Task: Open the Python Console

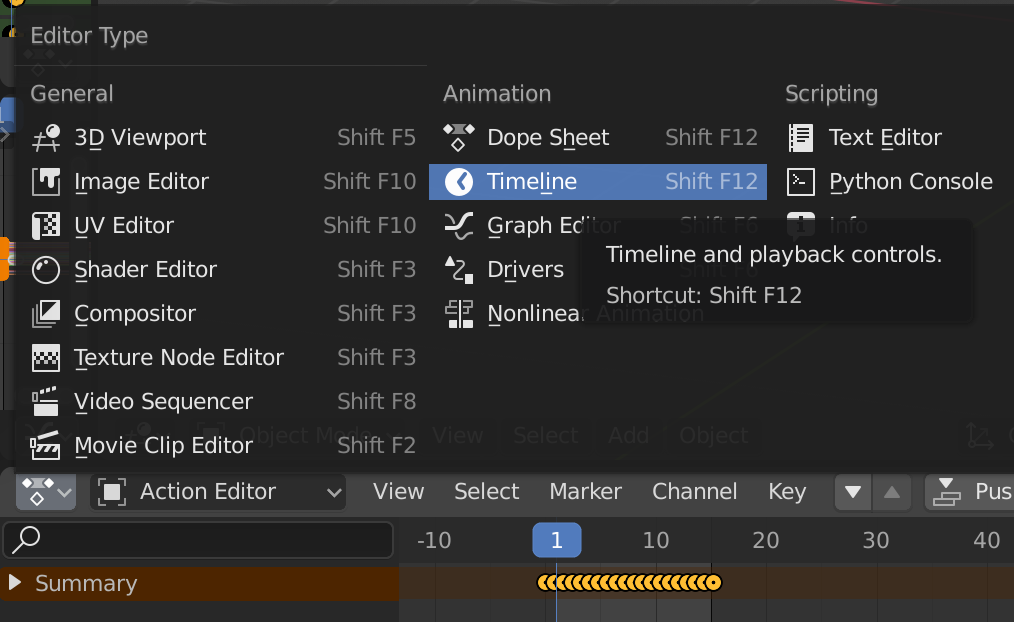Action: (910, 181)
